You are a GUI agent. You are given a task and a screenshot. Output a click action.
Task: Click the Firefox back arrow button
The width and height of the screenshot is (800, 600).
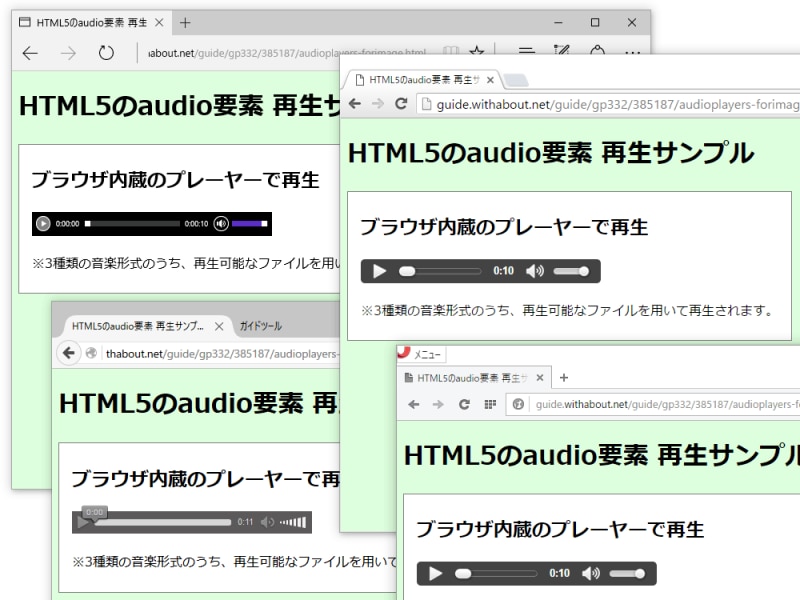tap(68, 352)
